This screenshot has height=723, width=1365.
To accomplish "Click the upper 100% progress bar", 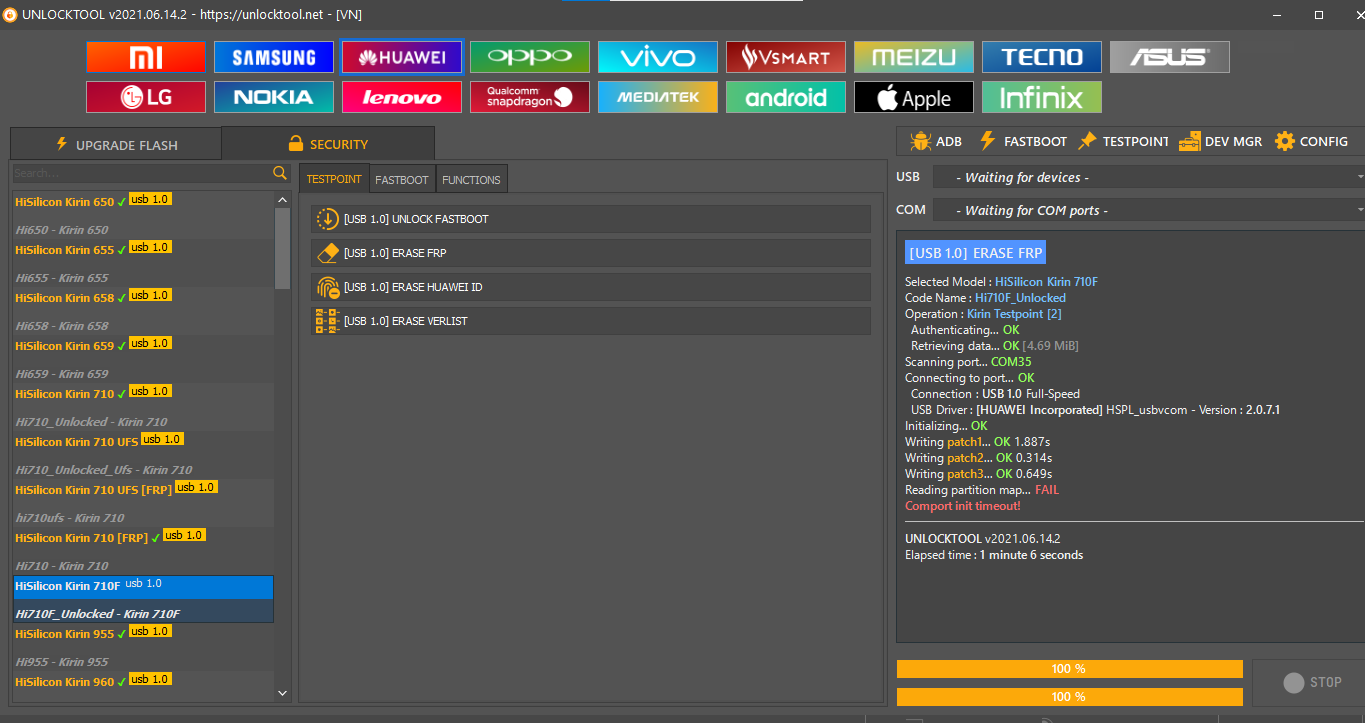I will point(1069,669).
